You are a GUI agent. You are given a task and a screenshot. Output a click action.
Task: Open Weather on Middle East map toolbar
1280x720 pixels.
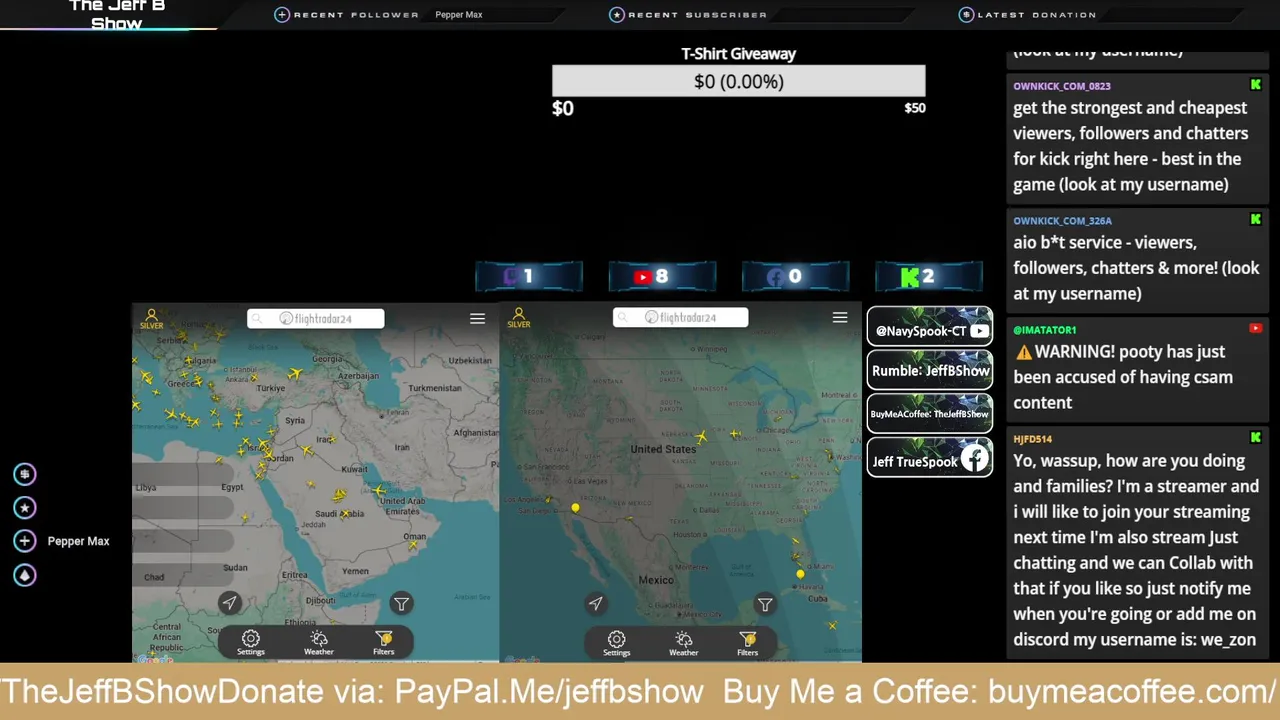click(319, 642)
